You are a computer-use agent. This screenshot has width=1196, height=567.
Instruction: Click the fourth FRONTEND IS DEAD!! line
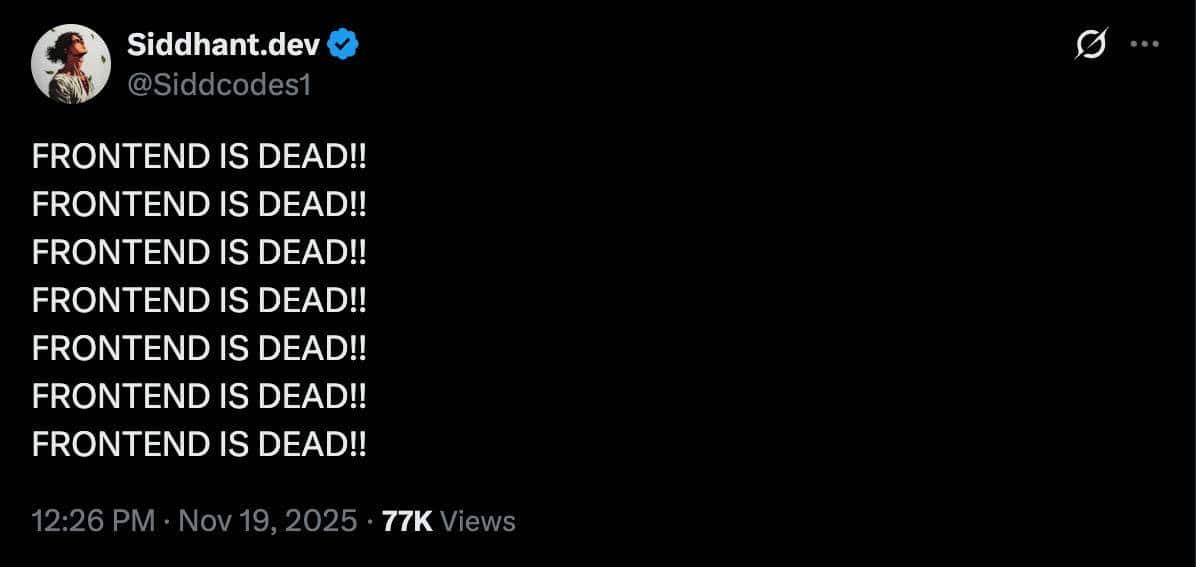[199, 300]
